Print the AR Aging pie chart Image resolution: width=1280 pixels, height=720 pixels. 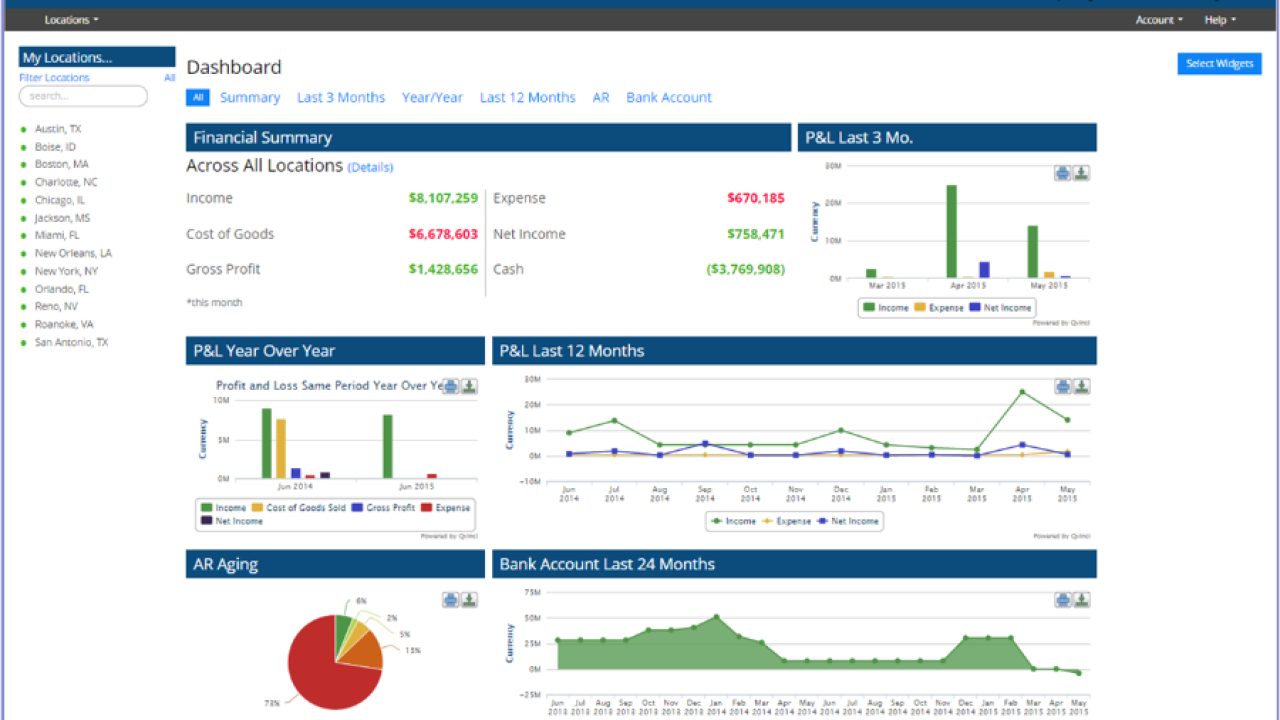(x=450, y=600)
